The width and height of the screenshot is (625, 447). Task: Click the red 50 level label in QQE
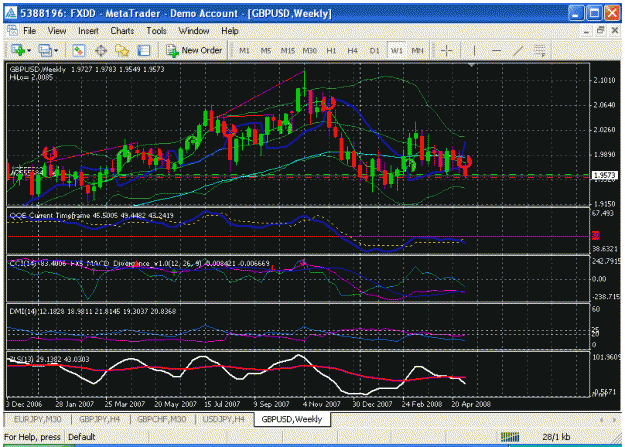[x=596, y=236]
